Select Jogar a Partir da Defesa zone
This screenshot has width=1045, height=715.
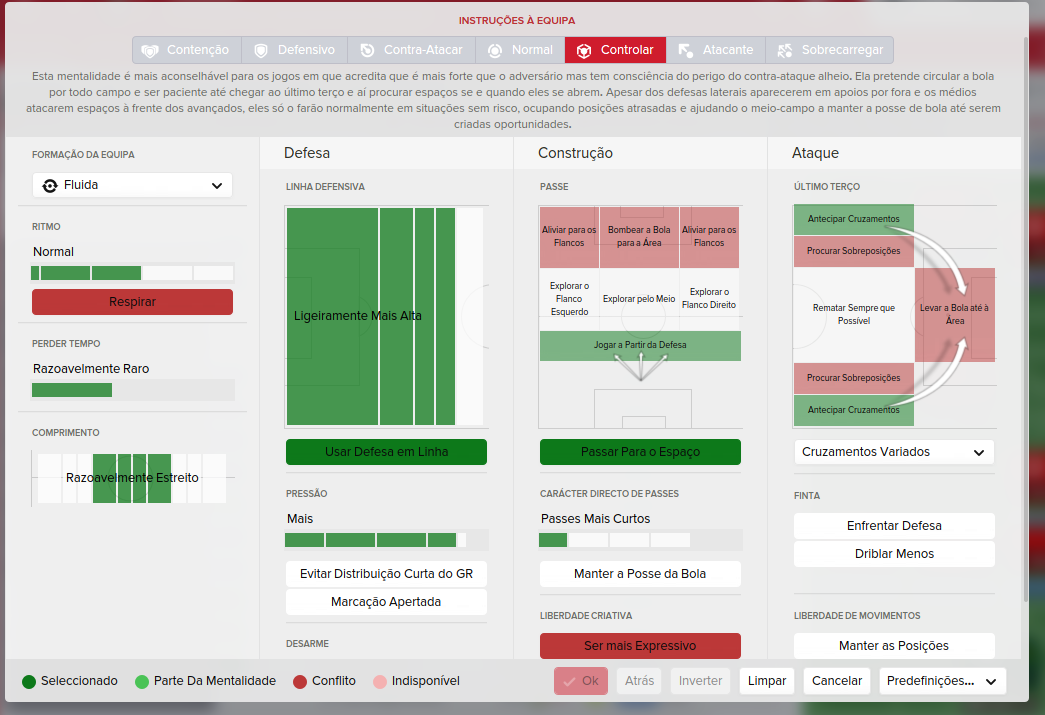640,345
